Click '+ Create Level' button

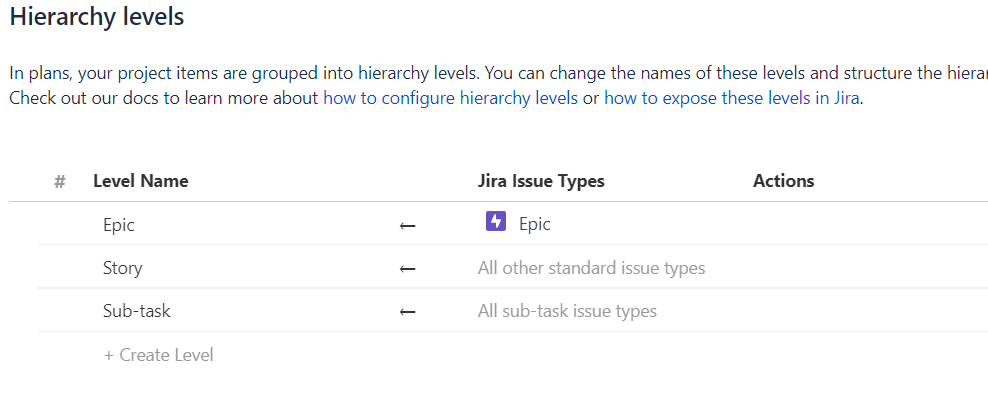159,355
